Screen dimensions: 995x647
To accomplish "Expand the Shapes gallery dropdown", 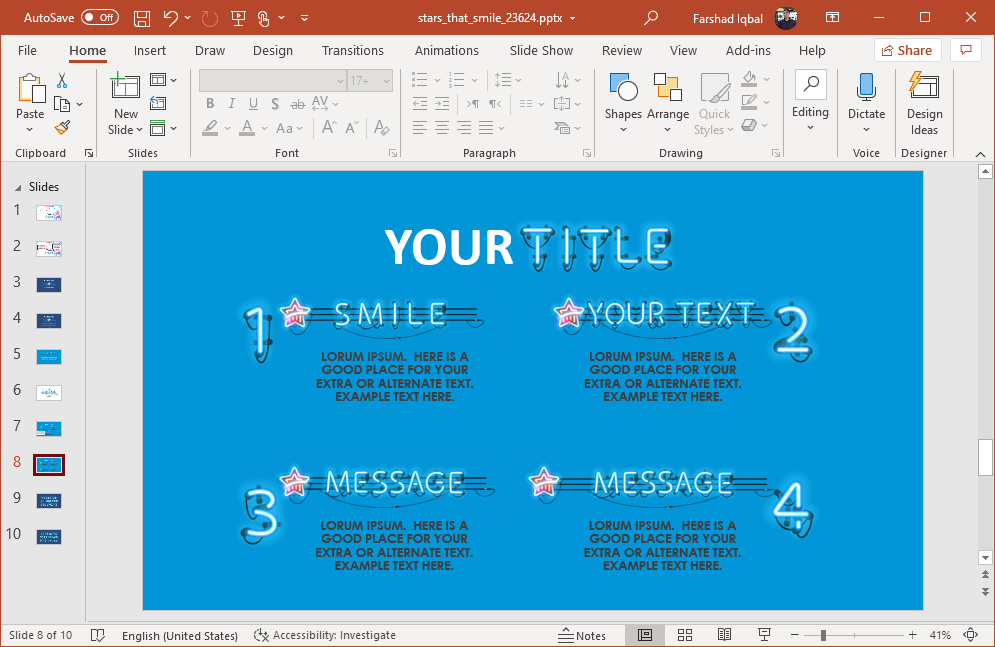I will pyautogui.click(x=623, y=130).
